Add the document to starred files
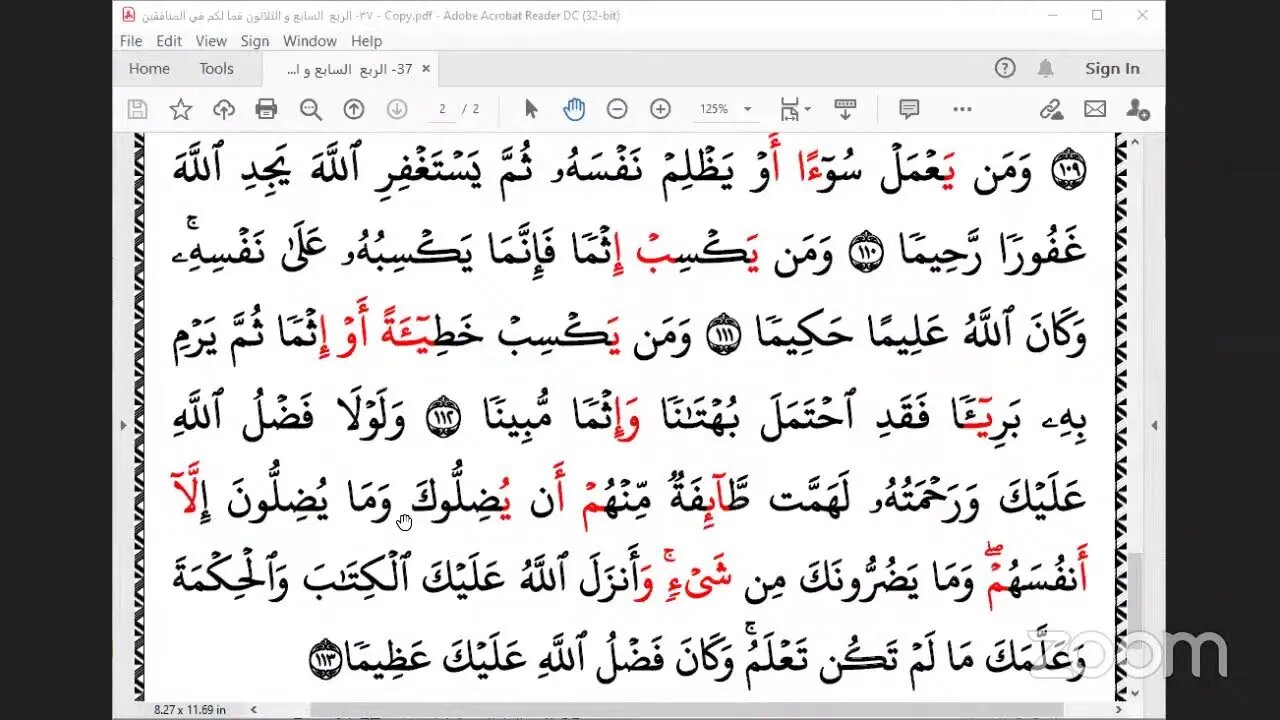Viewport: 1280px width, 720px height. (181, 109)
